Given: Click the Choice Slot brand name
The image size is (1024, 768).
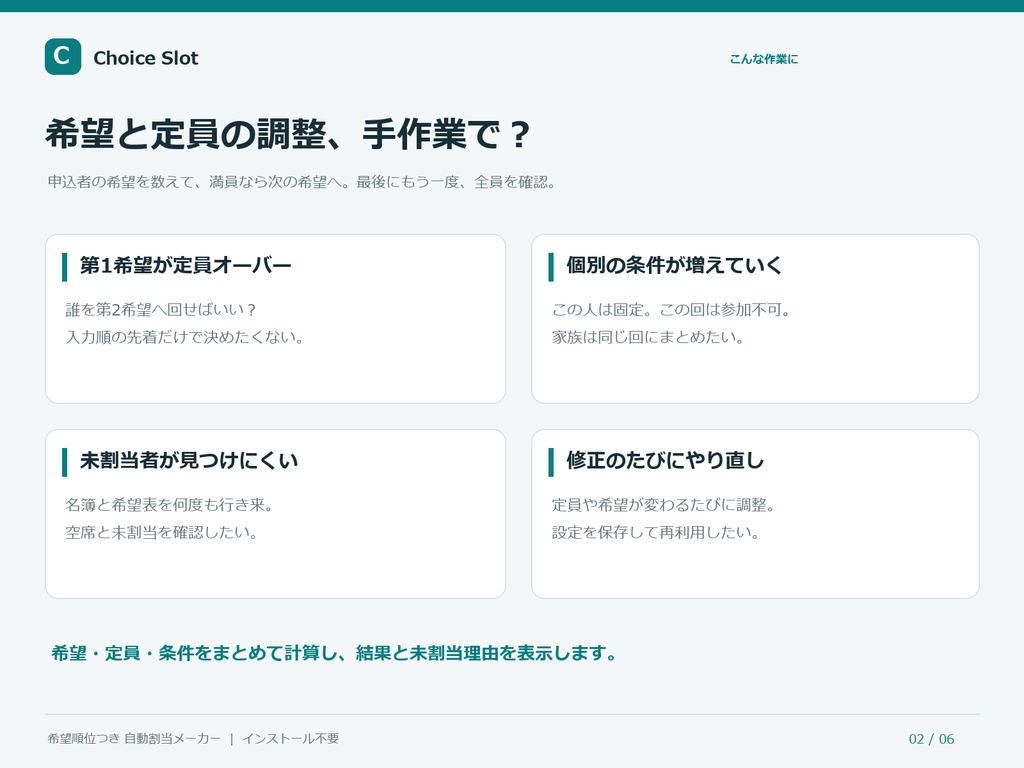Looking at the screenshot, I should [146, 58].
